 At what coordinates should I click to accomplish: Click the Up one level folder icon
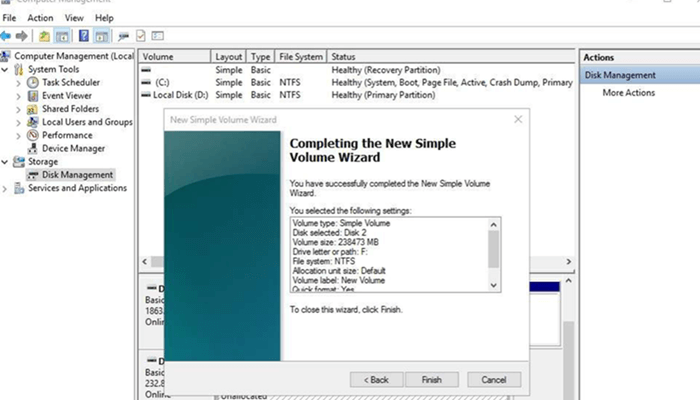[44, 36]
